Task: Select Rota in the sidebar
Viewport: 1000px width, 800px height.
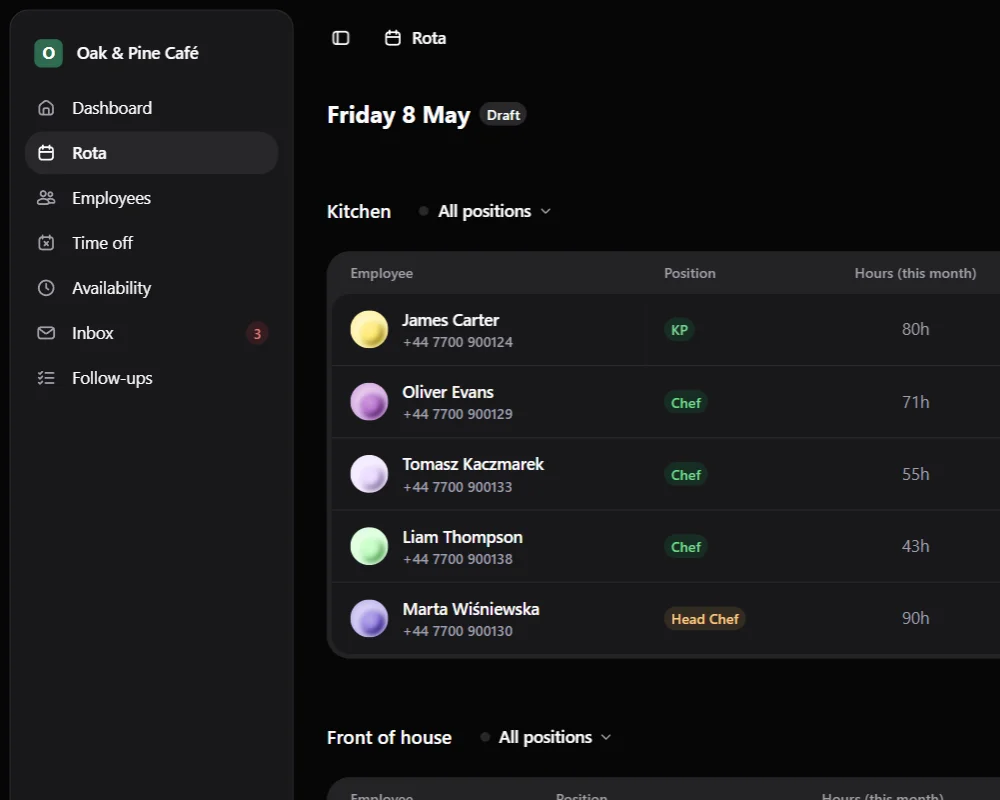Action: (x=152, y=153)
